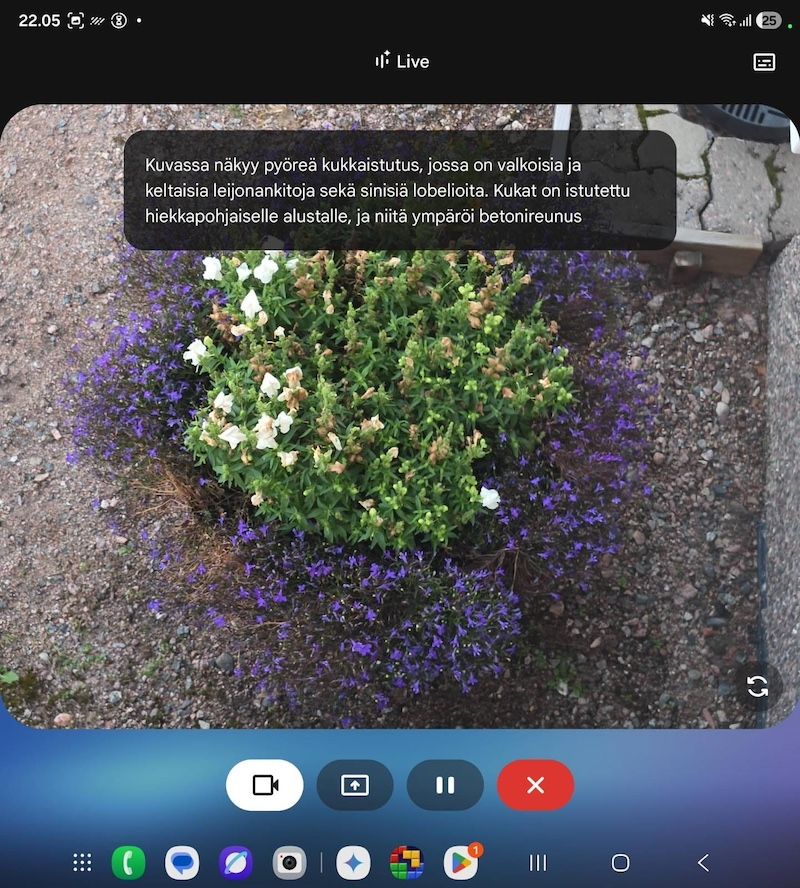800x888 pixels.
Task: End the Live session with red X
Action: 536,785
